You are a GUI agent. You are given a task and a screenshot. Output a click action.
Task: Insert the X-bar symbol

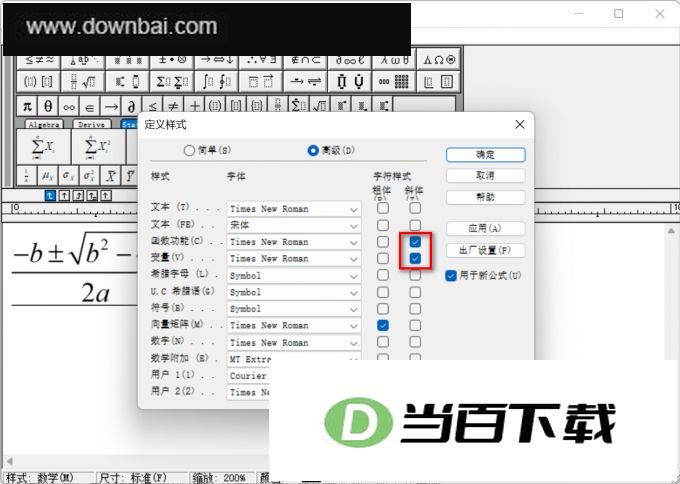click(110, 175)
